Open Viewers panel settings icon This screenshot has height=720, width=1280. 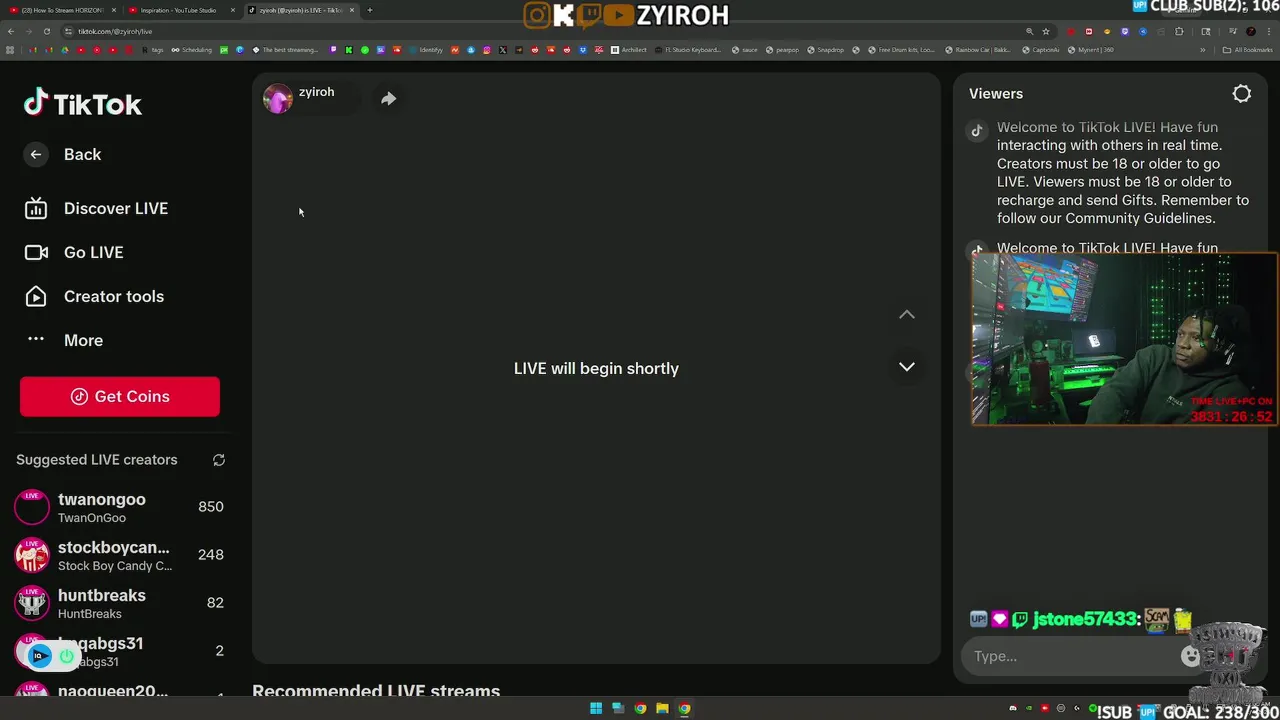(x=1242, y=93)
